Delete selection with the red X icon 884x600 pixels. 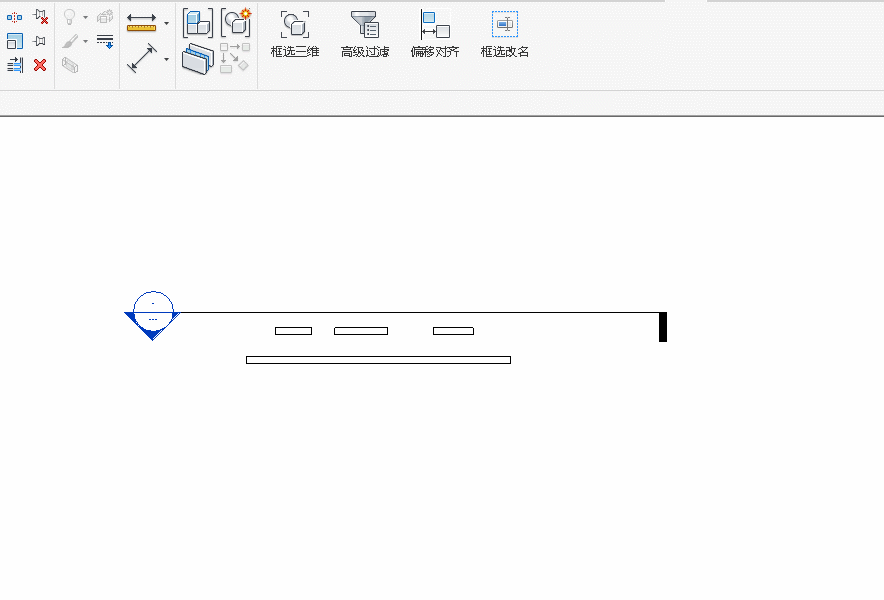pos(39,65)
